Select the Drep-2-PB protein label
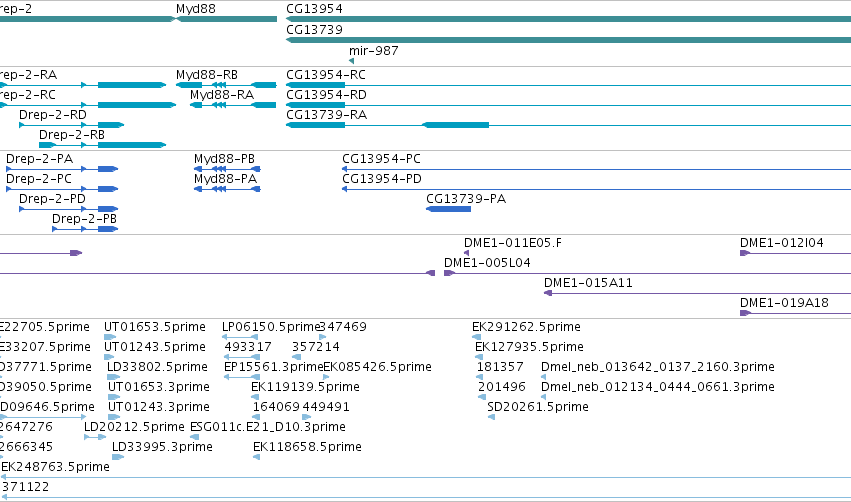This screenshot has width=851, height=502. (x=84, y=218)
